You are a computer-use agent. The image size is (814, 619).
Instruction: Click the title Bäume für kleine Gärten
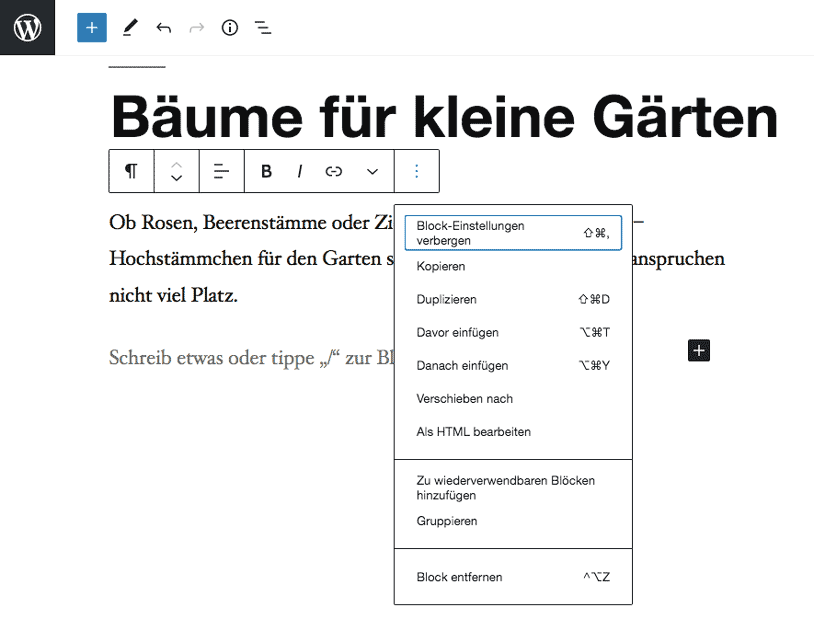444,117
